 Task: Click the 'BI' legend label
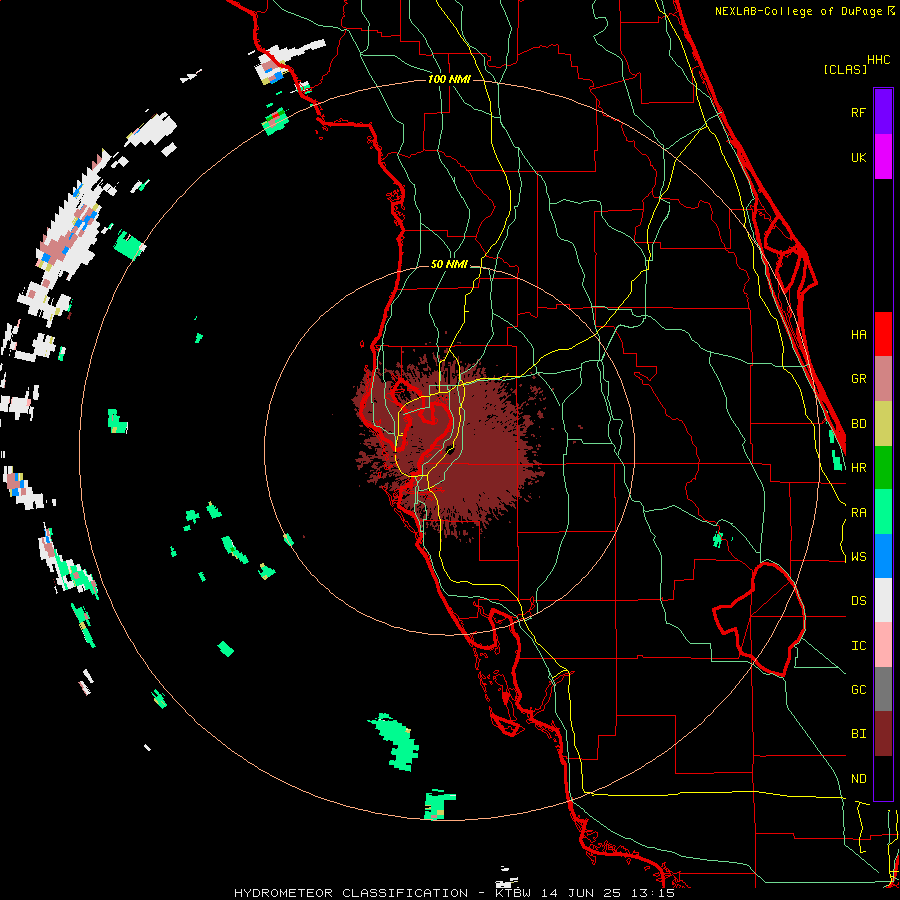pyautogui.click(x=859, y=734)
